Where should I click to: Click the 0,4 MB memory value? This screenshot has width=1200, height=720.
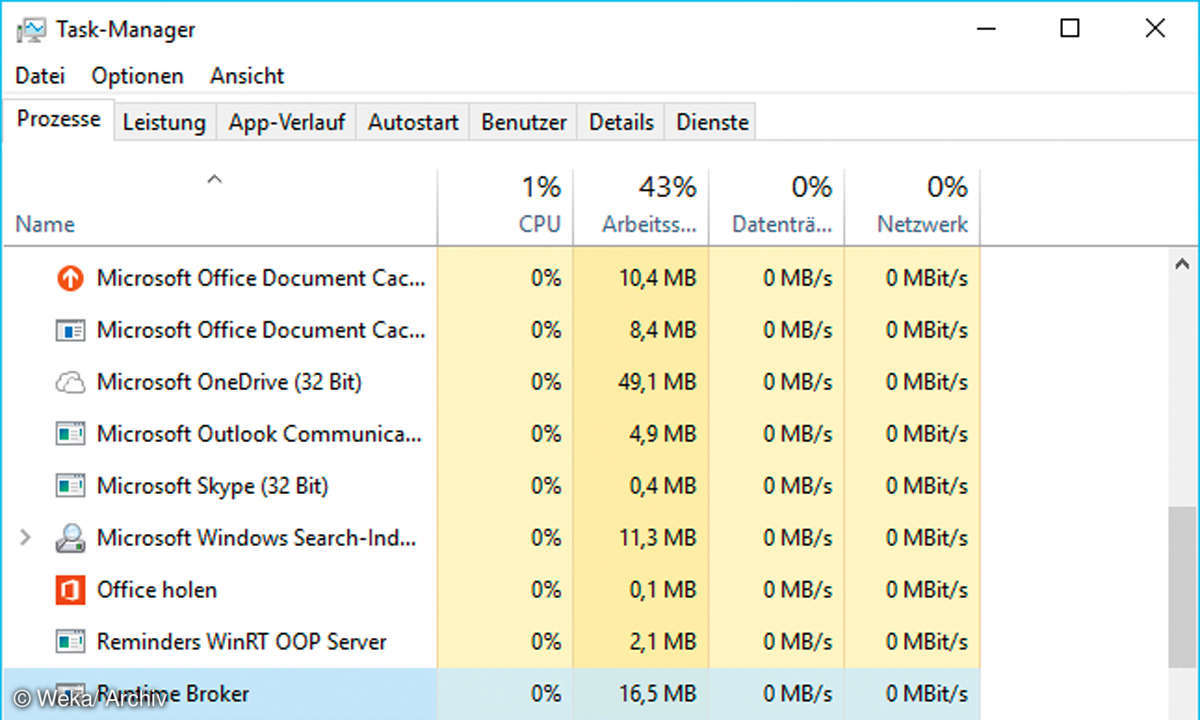click(x=664, y=486)
